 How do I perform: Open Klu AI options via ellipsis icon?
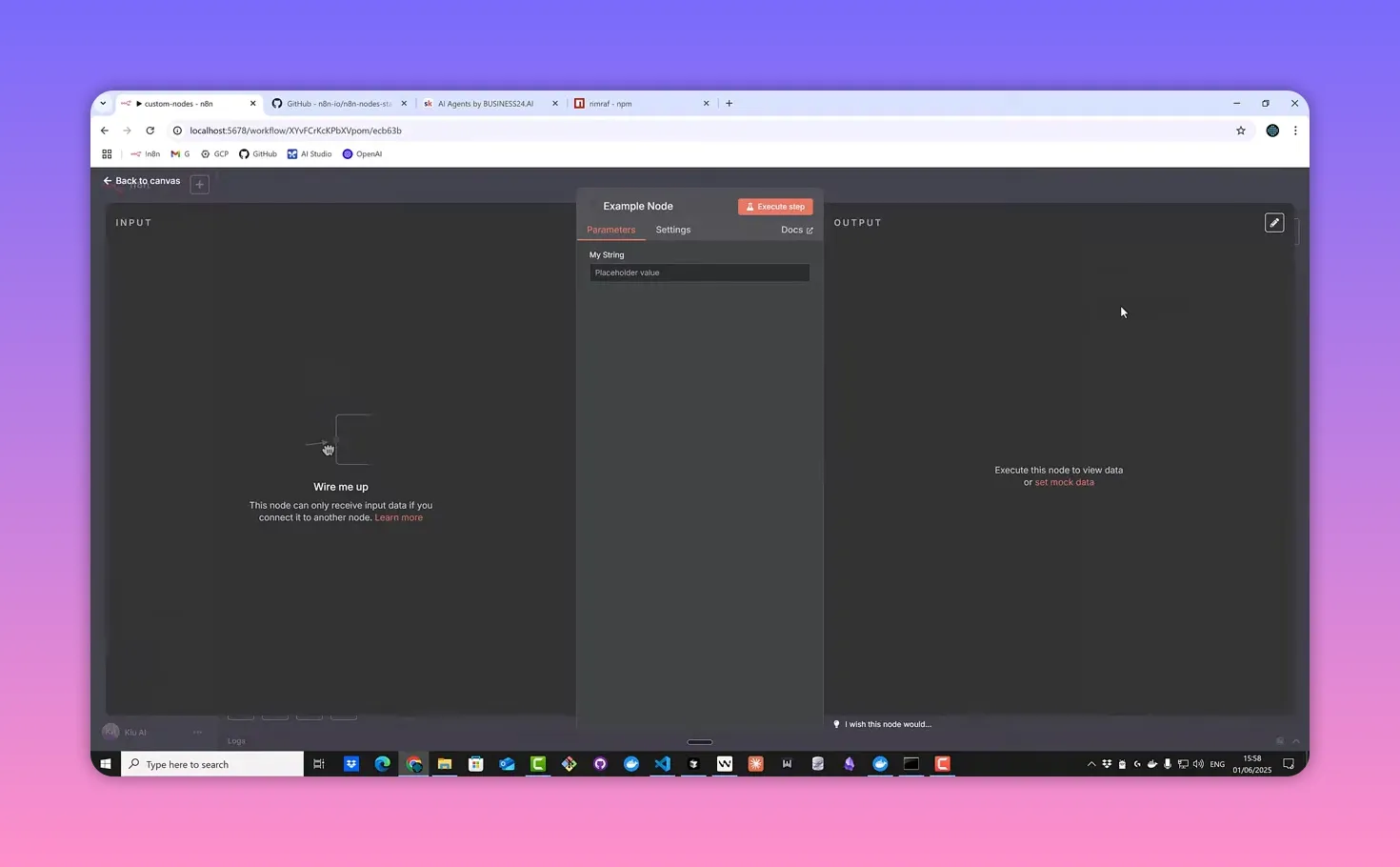[198, 732]
